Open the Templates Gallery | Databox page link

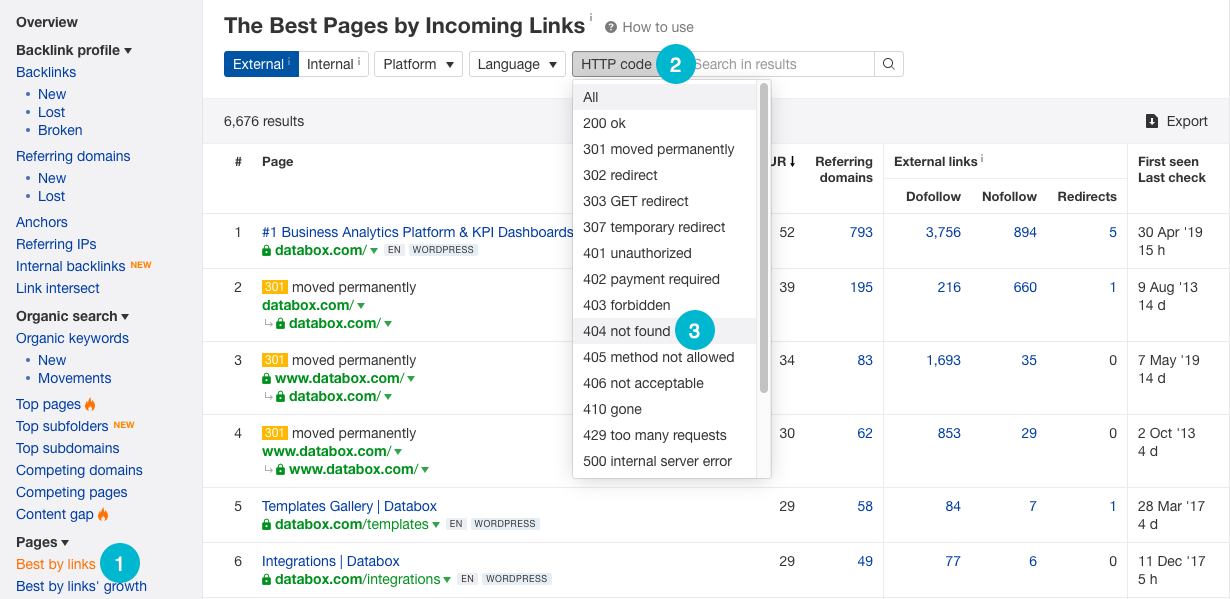(349, 506)
